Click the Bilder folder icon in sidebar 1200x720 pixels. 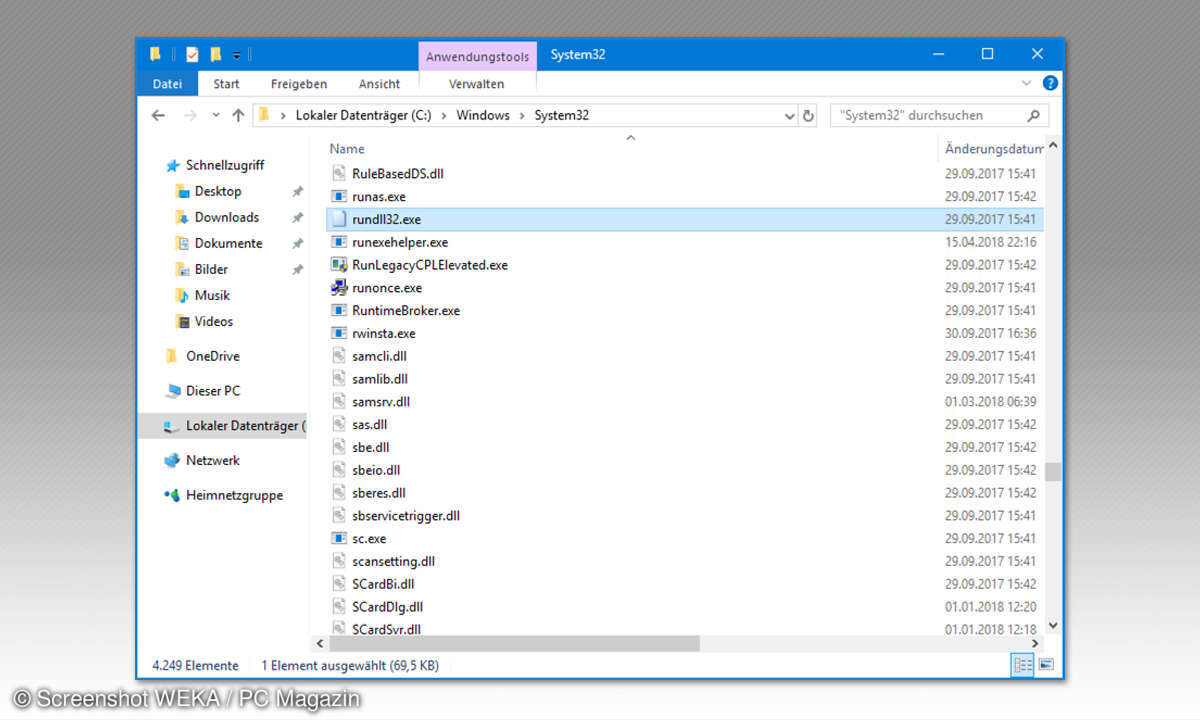[182, 269]
